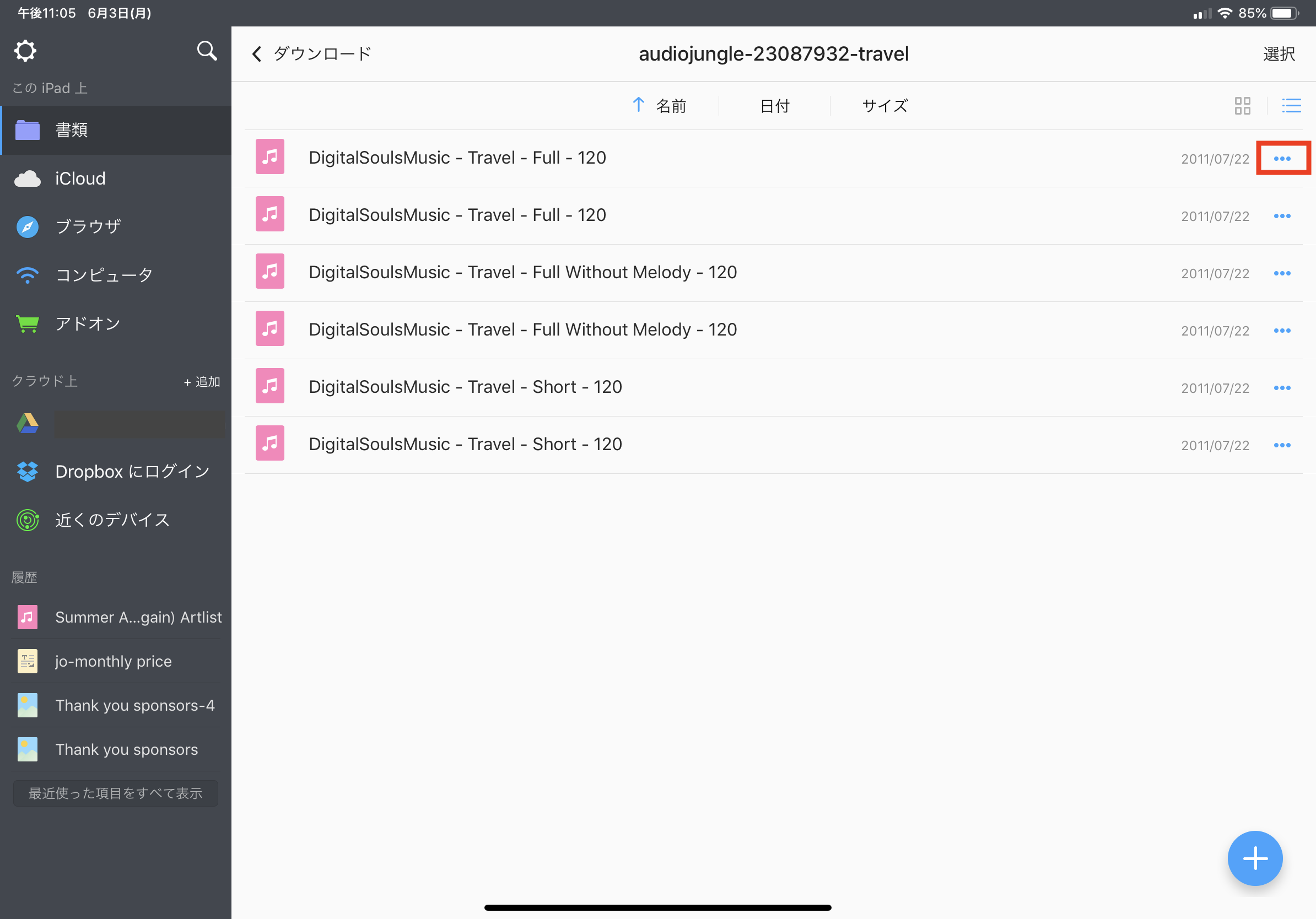The image size is (1316, 919).
Task: Open more options for first Travel Full file
Action: click(1282, 158)
